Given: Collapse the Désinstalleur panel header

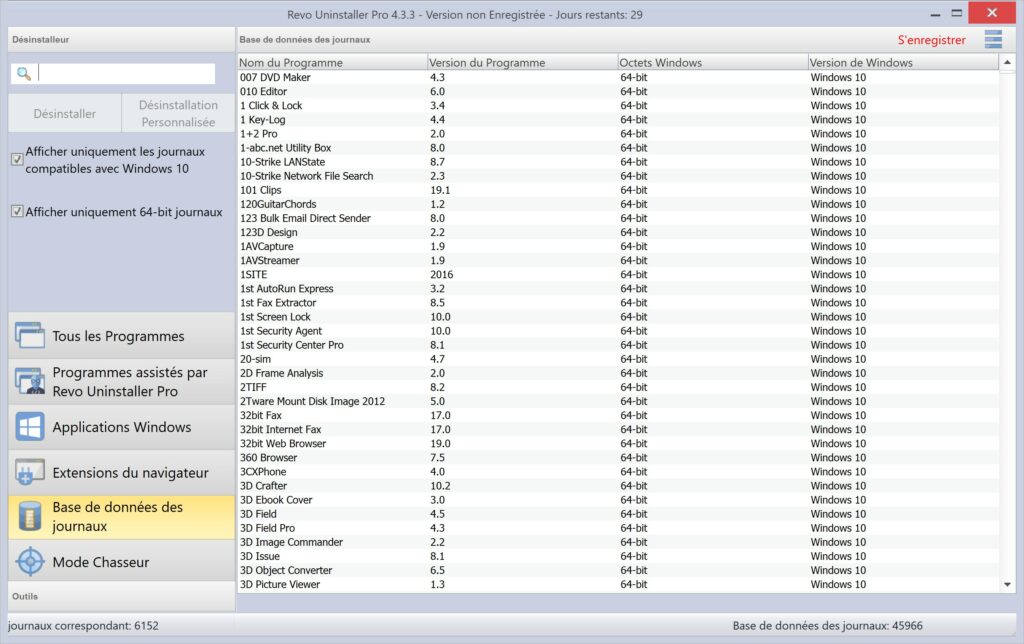Looking at the screenshot, I should tap(121, 39).
